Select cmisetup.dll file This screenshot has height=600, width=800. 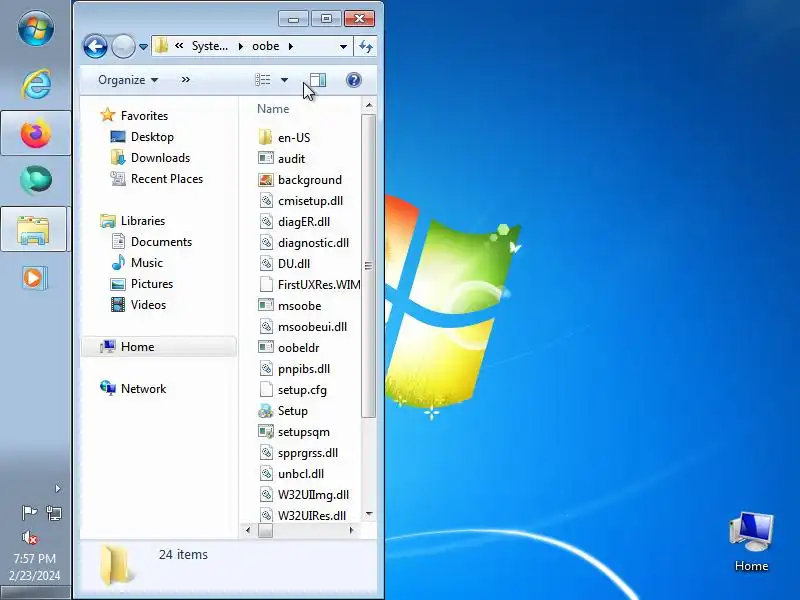point(310,201)
